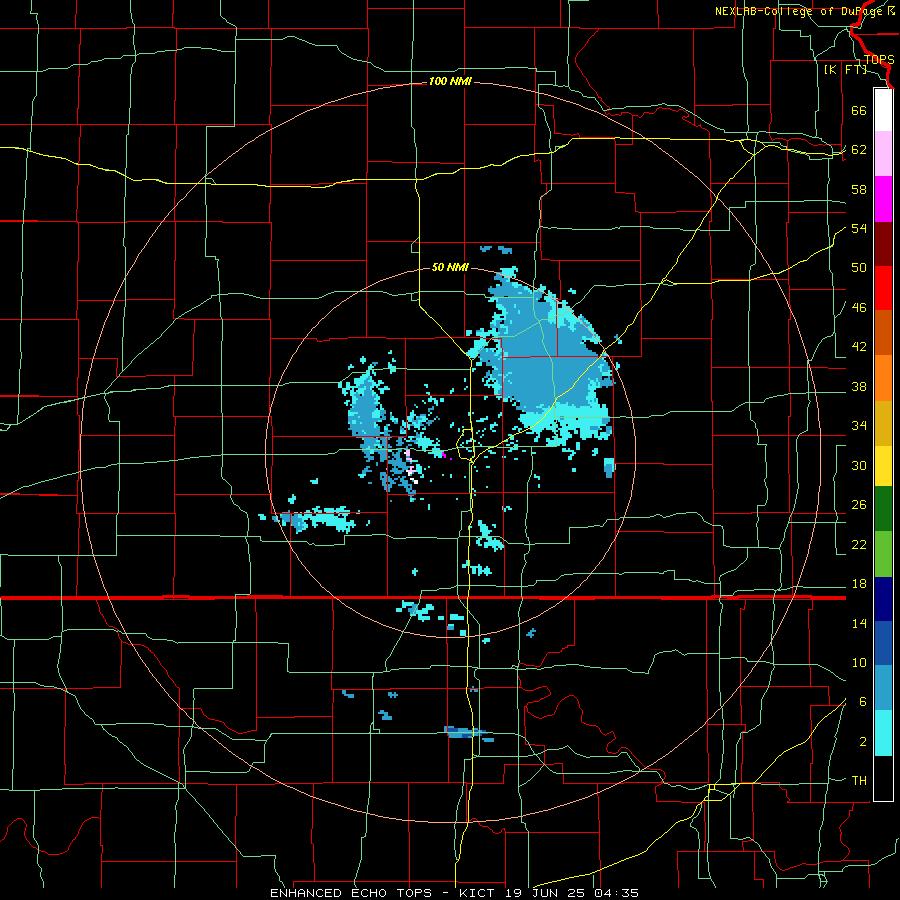Pick the light green legend segment

click(883, 554)
